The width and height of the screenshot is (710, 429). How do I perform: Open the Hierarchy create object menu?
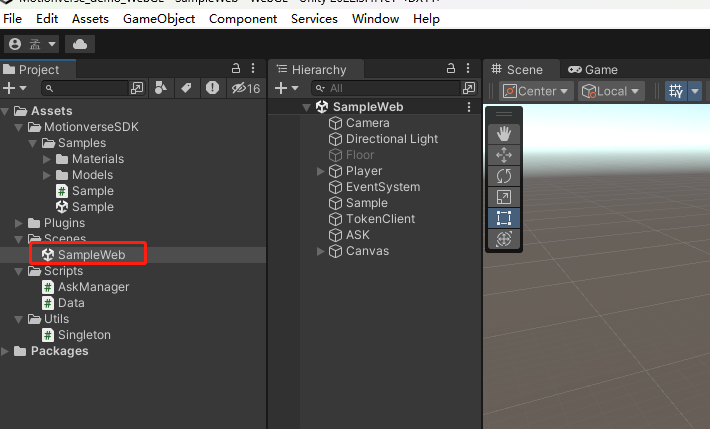pyautogui.click(x=287, y=88)
